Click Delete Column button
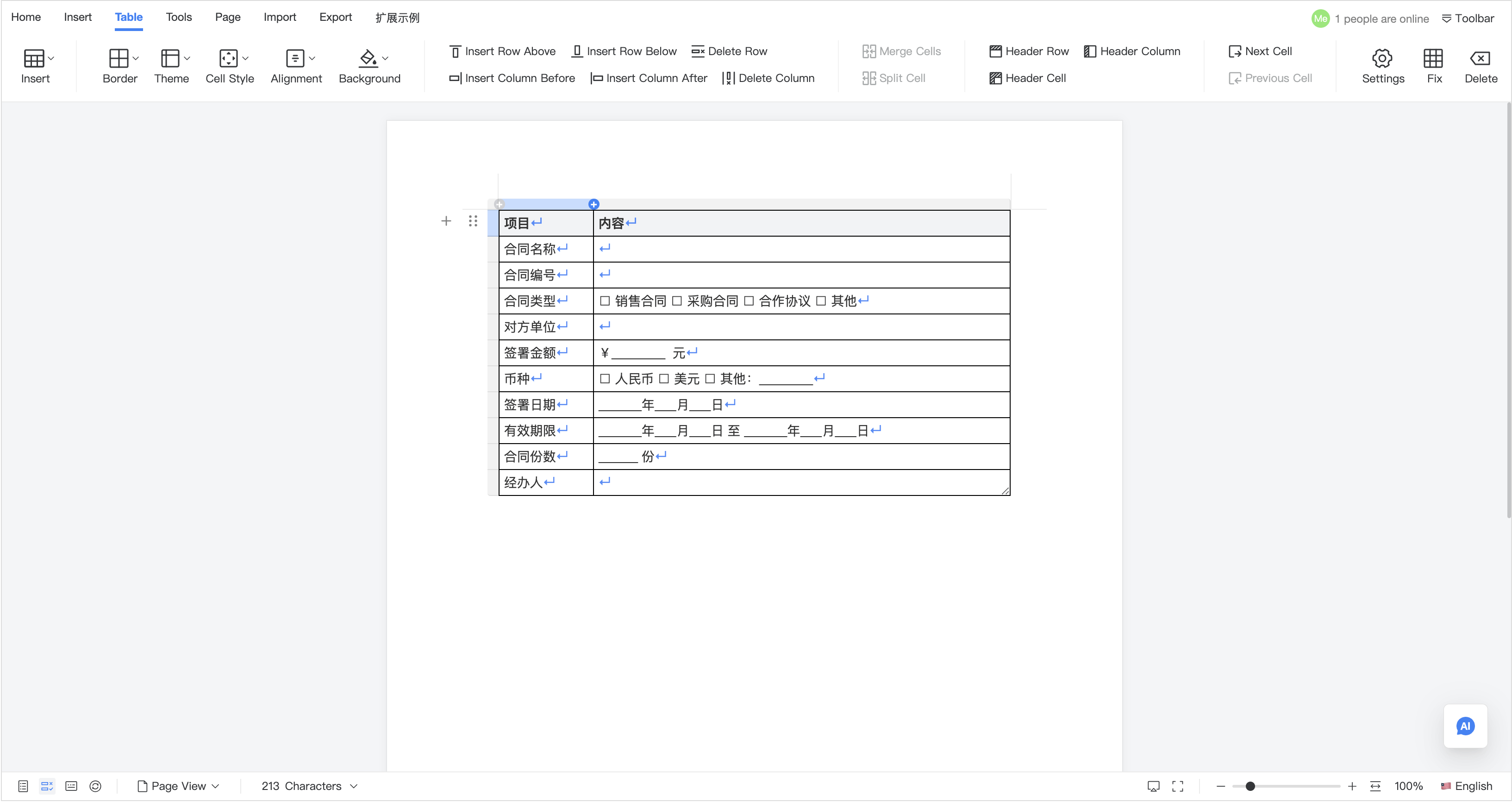The width and height of the screenshot is (1512, 802). [769, 78]
